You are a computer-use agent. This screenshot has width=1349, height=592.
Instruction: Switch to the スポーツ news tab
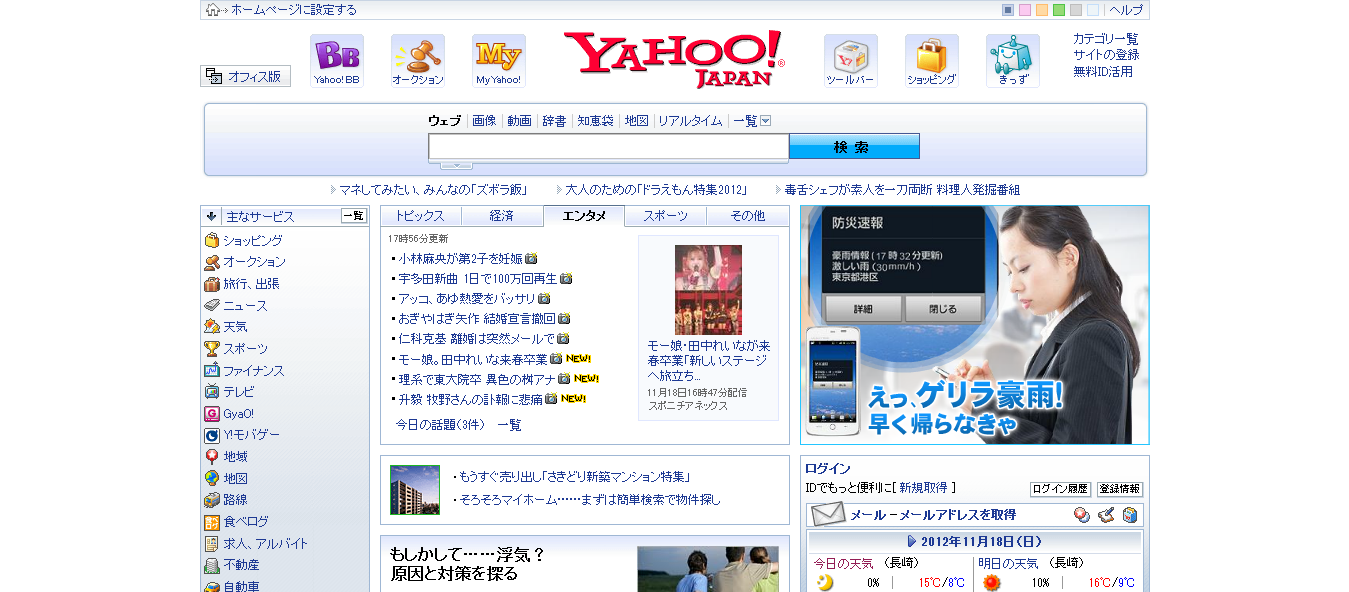pyautogui.click(x=665, y=216)
